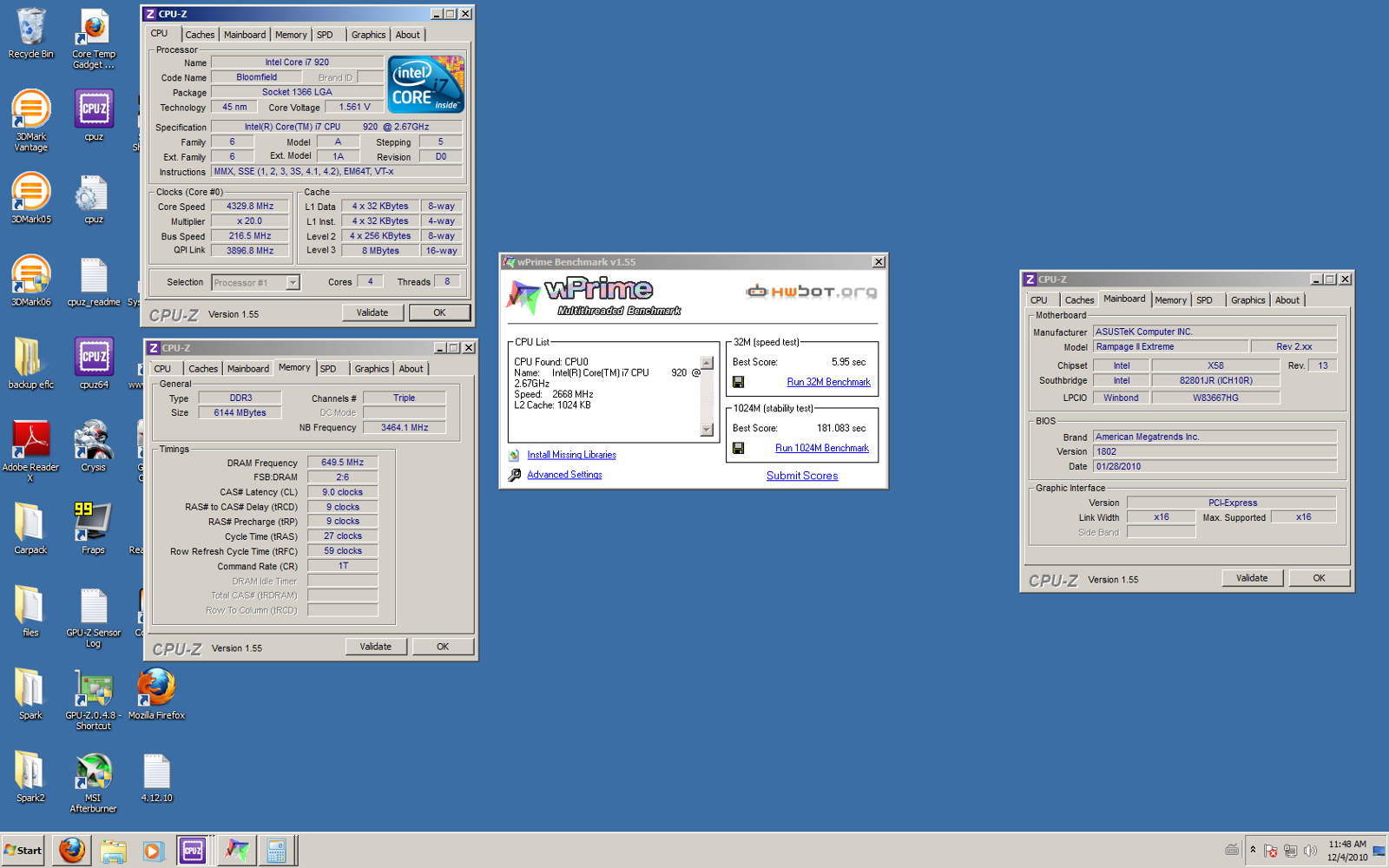Click Model field Rampage II Extreme
Image resolution: width=1389 pixels, height=868 pixels.
tap(1170, 346)
